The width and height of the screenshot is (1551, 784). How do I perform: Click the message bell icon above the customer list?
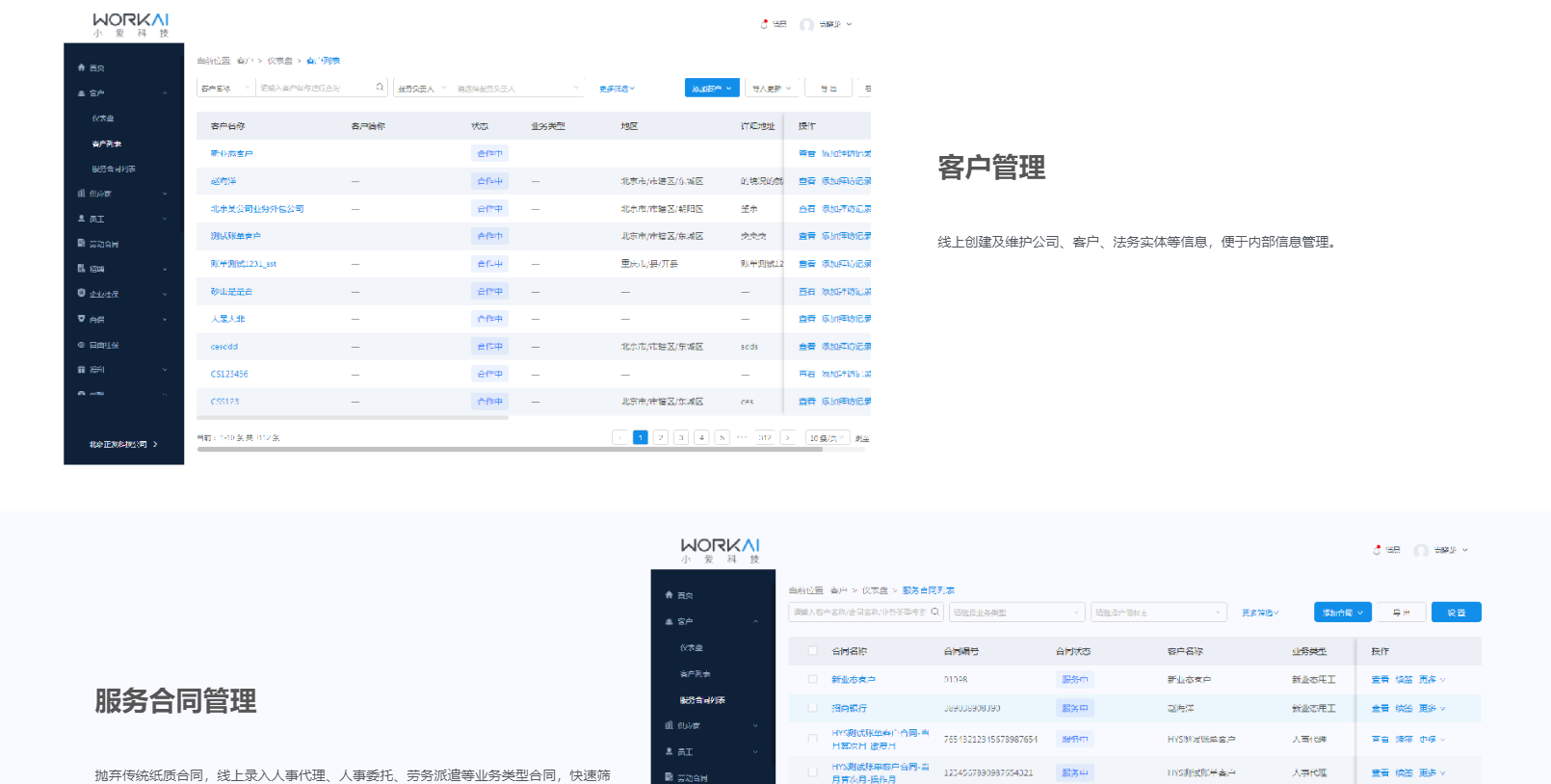764,23
